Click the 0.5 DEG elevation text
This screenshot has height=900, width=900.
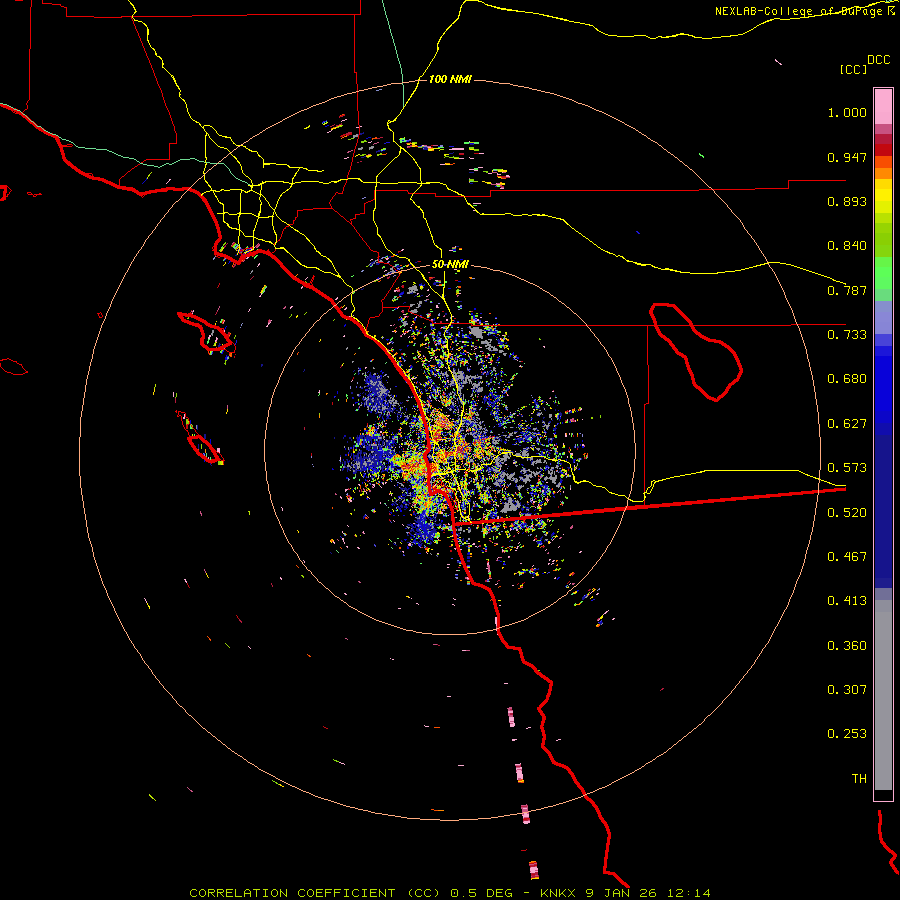[480, 893]
